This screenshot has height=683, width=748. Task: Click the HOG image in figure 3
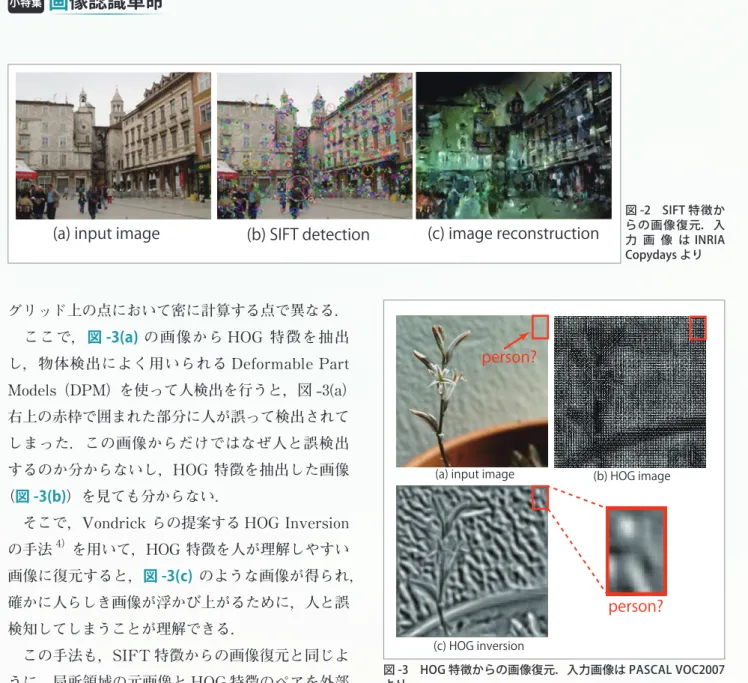click(x=630, y=391)
